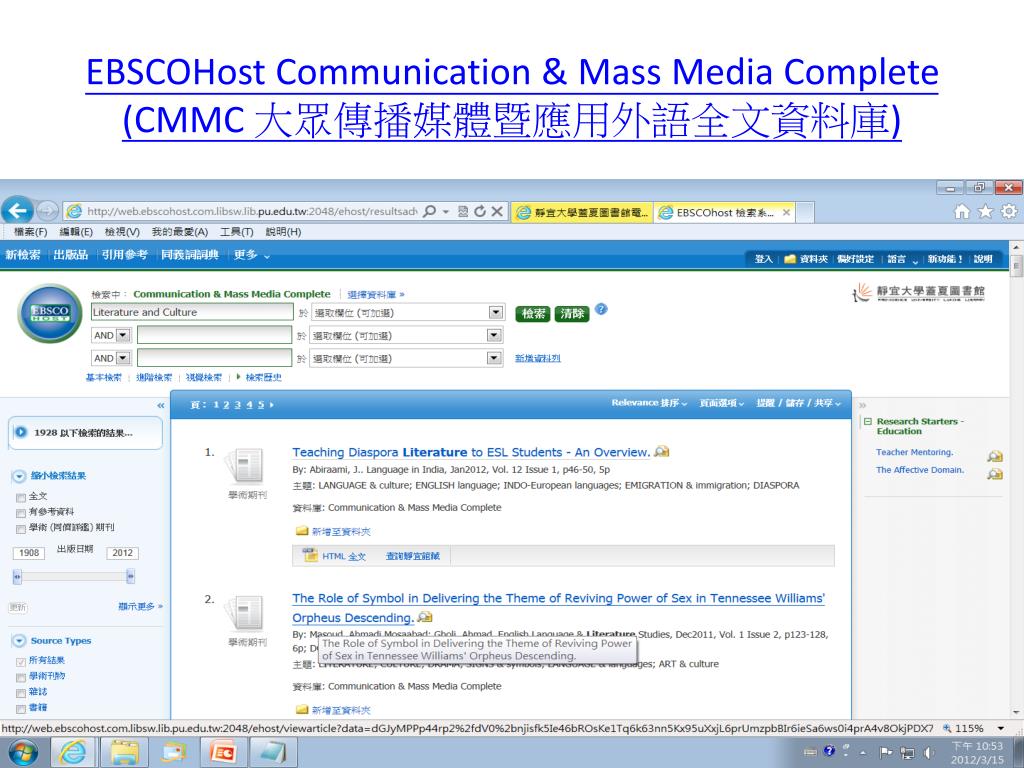Click the EBSCO Host logo
The image size is (1024, 768).
pyautogui.click(x=50, y=313)
